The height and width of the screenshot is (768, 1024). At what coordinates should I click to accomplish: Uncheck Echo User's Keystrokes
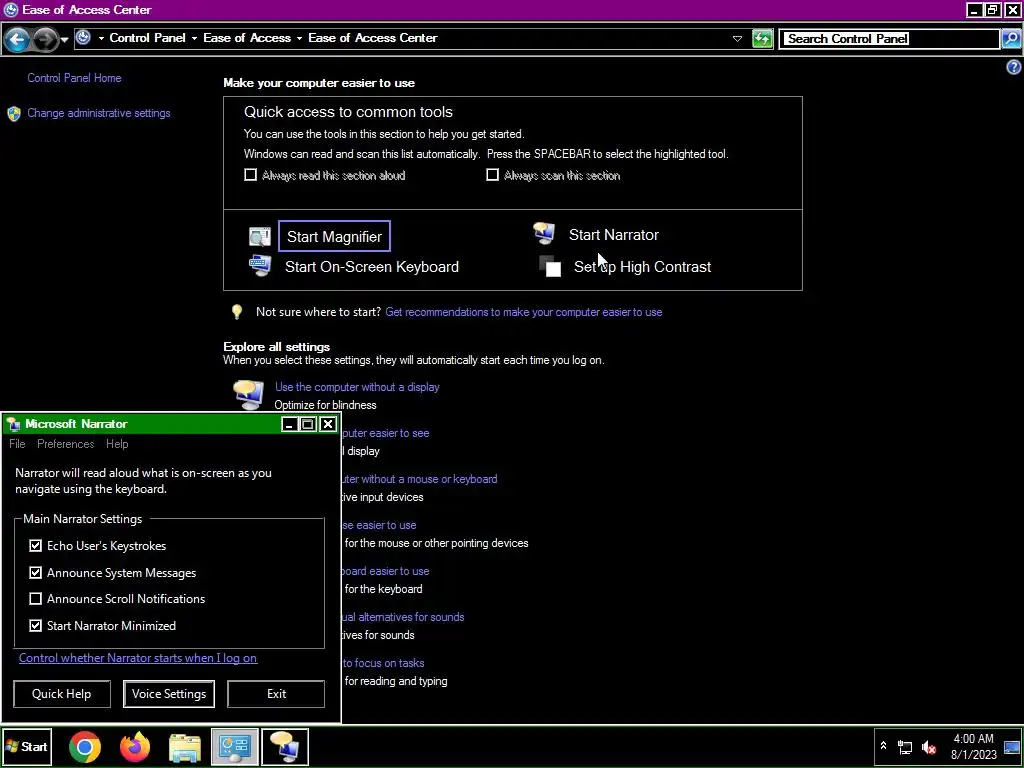pos(35,545)
